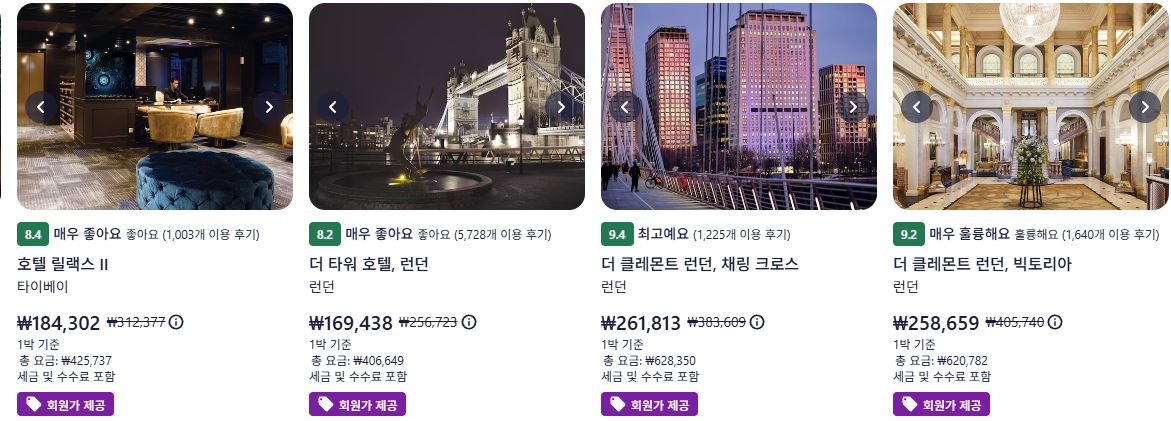
Task: Click 회원가 제공 badge under 클레몬트 빅토리아
Action: pos(942,405)
